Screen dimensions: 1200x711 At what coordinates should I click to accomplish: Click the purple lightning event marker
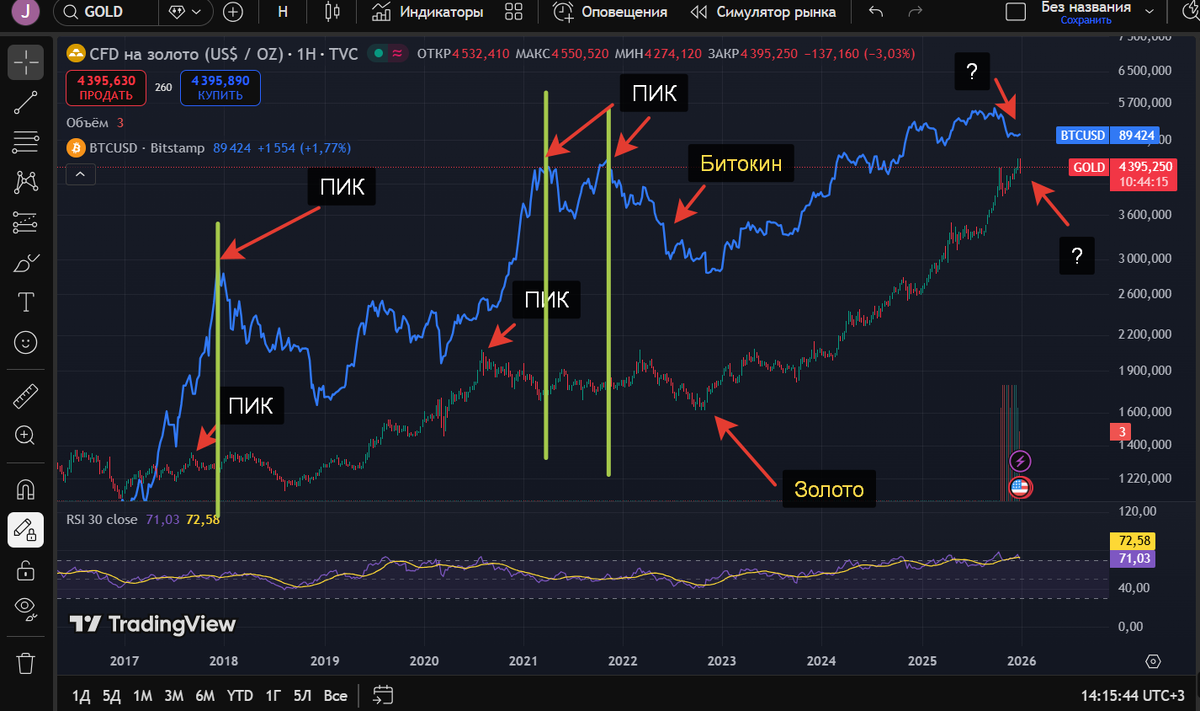(x=1020, y=461)
